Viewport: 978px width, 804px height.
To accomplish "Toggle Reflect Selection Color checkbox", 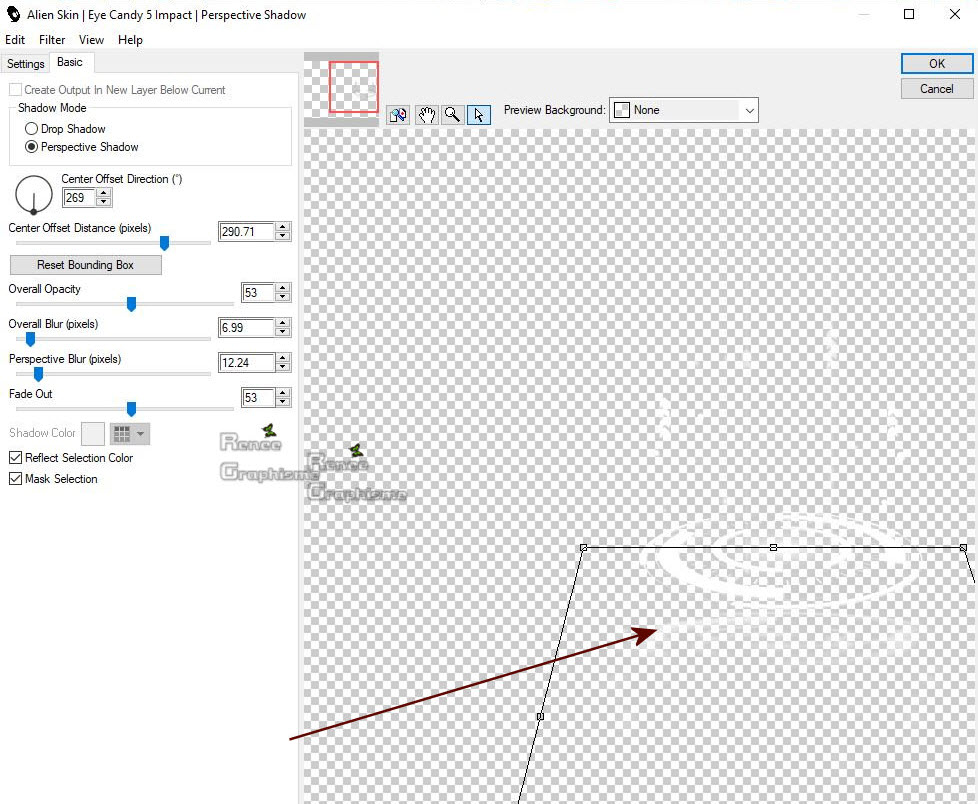I will tap(16, 458).
